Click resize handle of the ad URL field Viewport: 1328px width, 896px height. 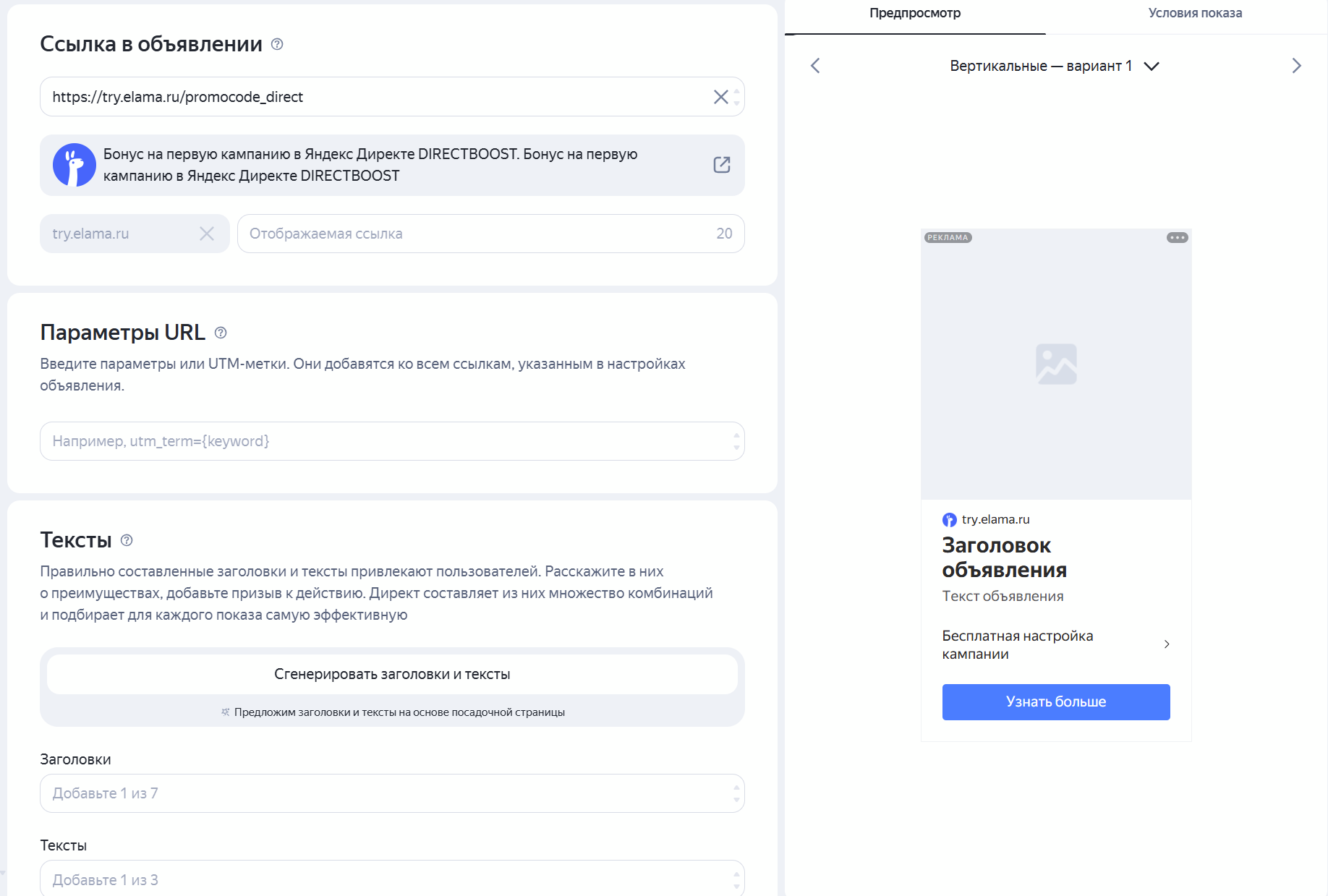coord(736,97)
